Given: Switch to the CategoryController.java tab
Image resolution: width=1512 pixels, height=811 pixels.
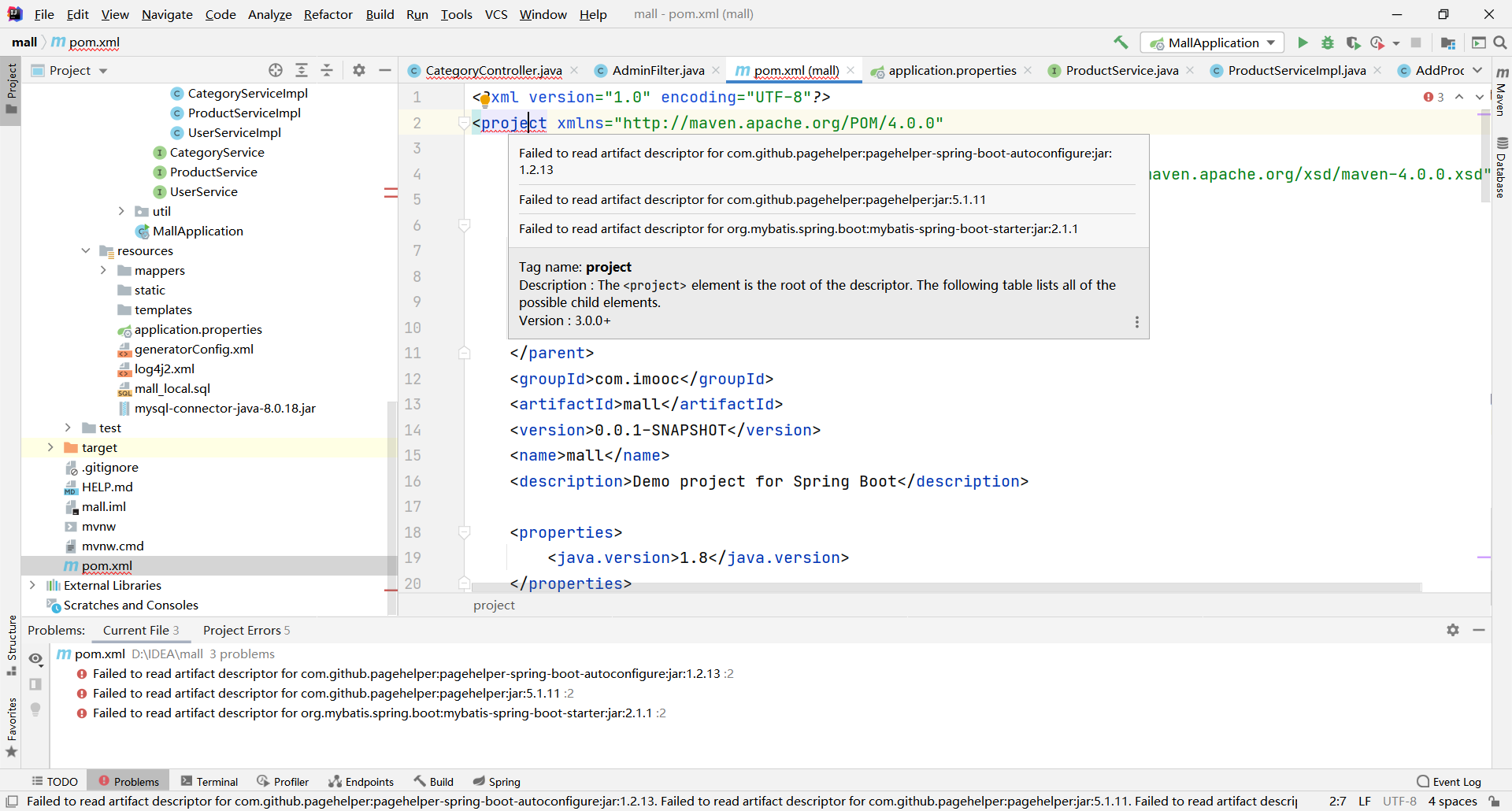Looking at the screenshot, I should pos(493,70).
